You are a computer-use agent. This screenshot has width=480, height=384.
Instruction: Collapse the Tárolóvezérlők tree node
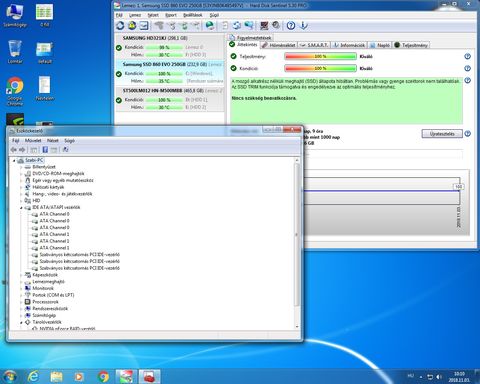(x=21, y=322)
